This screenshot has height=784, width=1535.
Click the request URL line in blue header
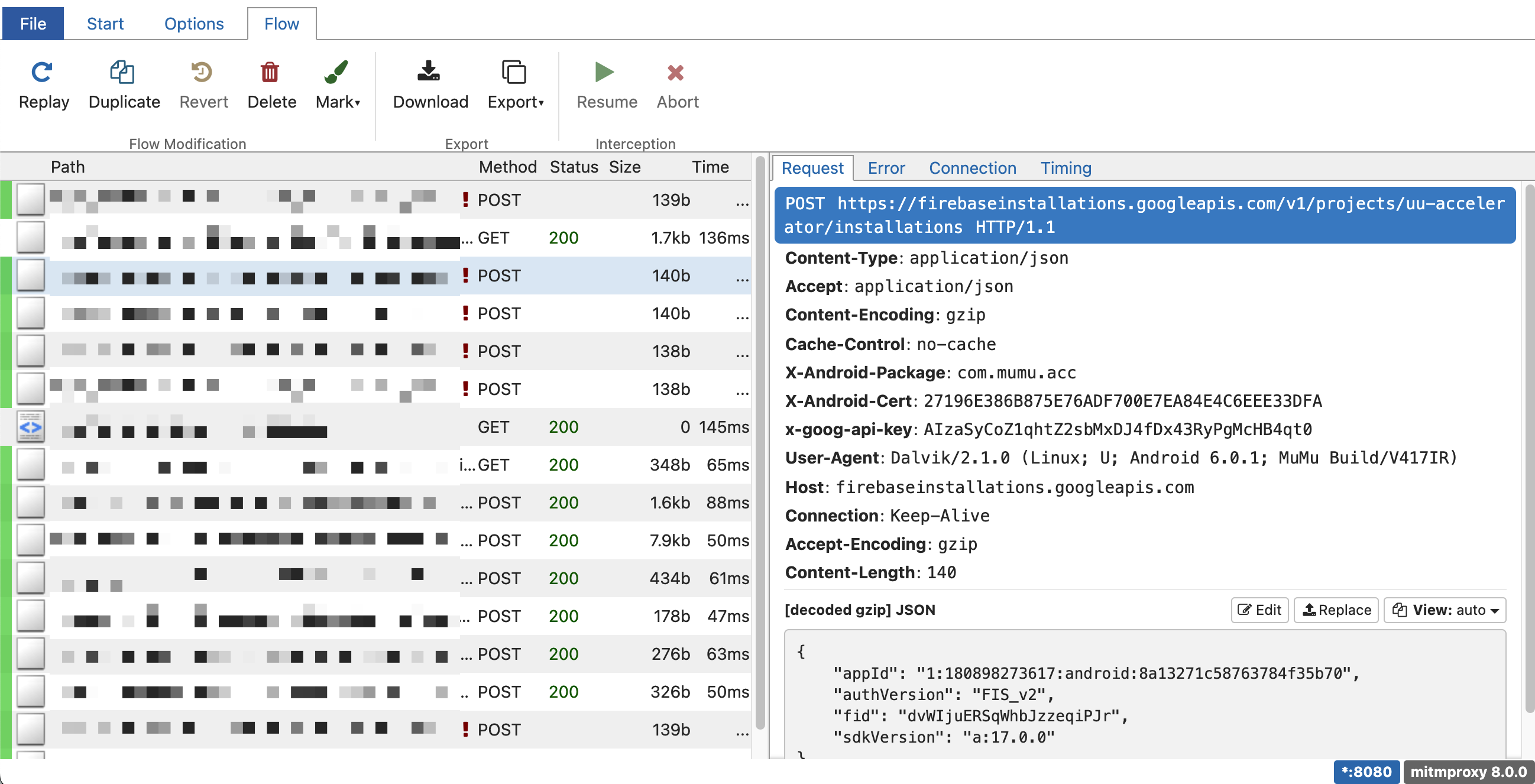tap(1144, 215)
